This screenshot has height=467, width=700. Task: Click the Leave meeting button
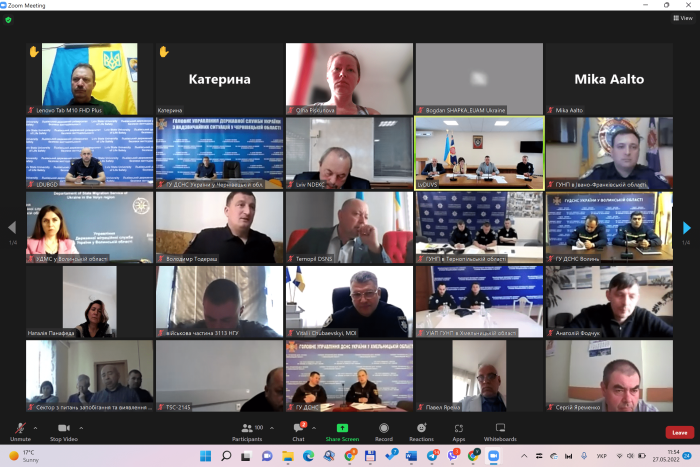[679, 432]
